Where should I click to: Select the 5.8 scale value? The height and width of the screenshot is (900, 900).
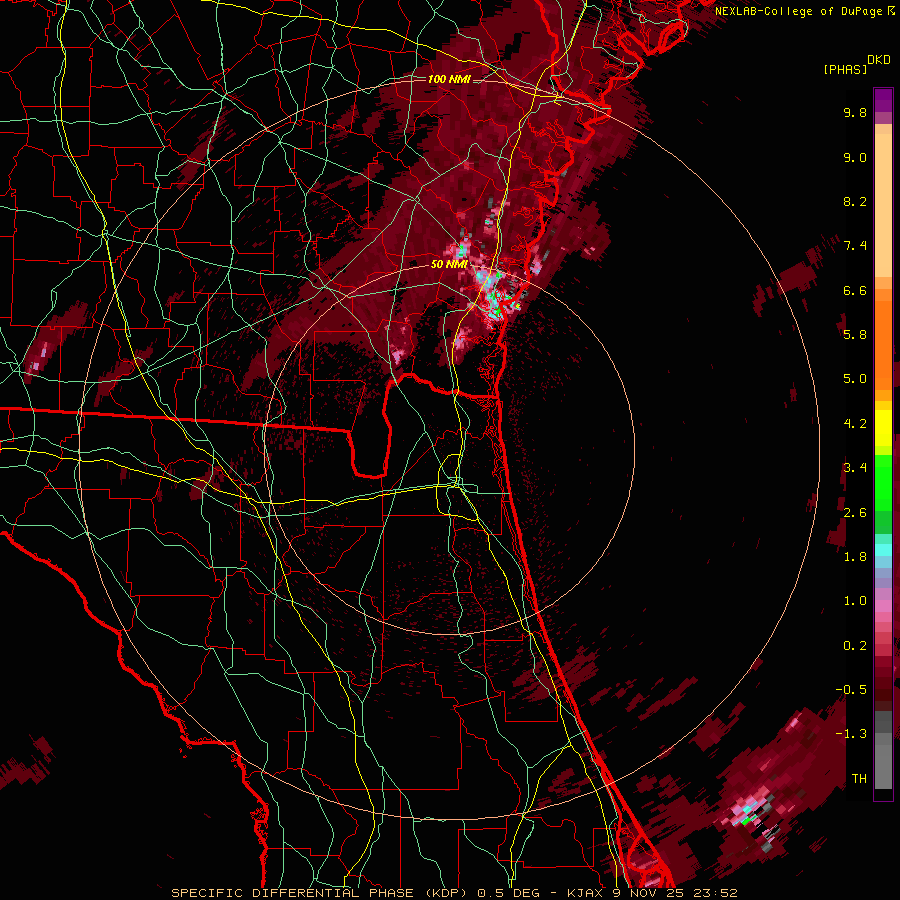coord(855,335)
